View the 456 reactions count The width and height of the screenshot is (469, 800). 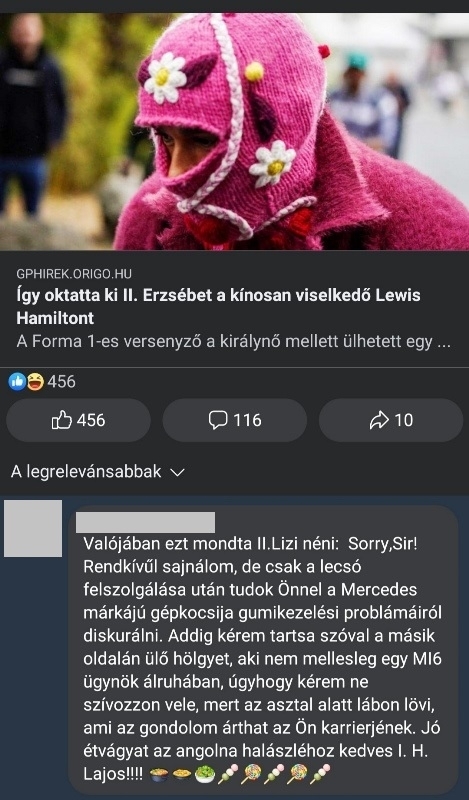(61, 382)
